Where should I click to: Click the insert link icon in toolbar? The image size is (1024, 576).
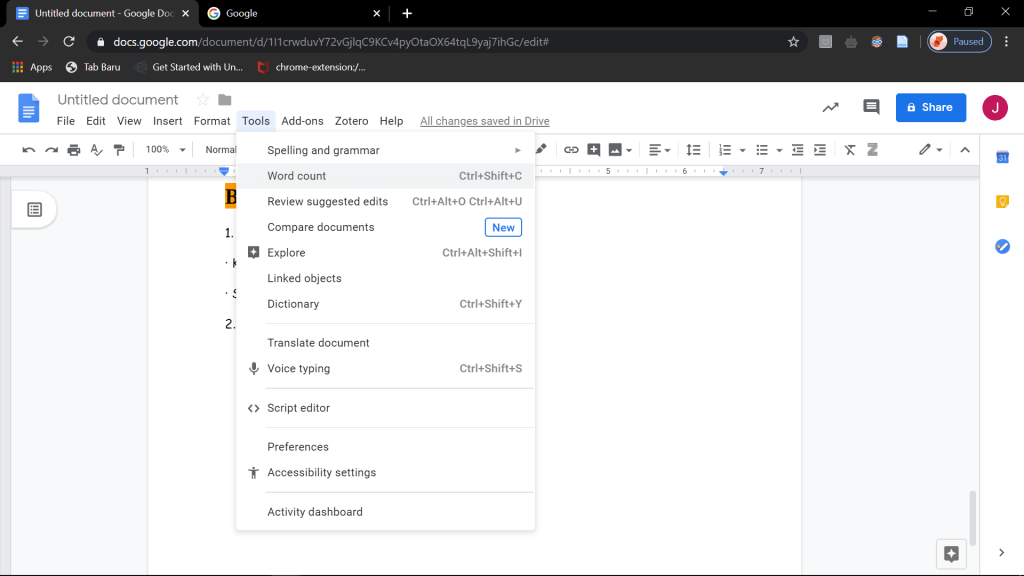click(x=571, y=150)
